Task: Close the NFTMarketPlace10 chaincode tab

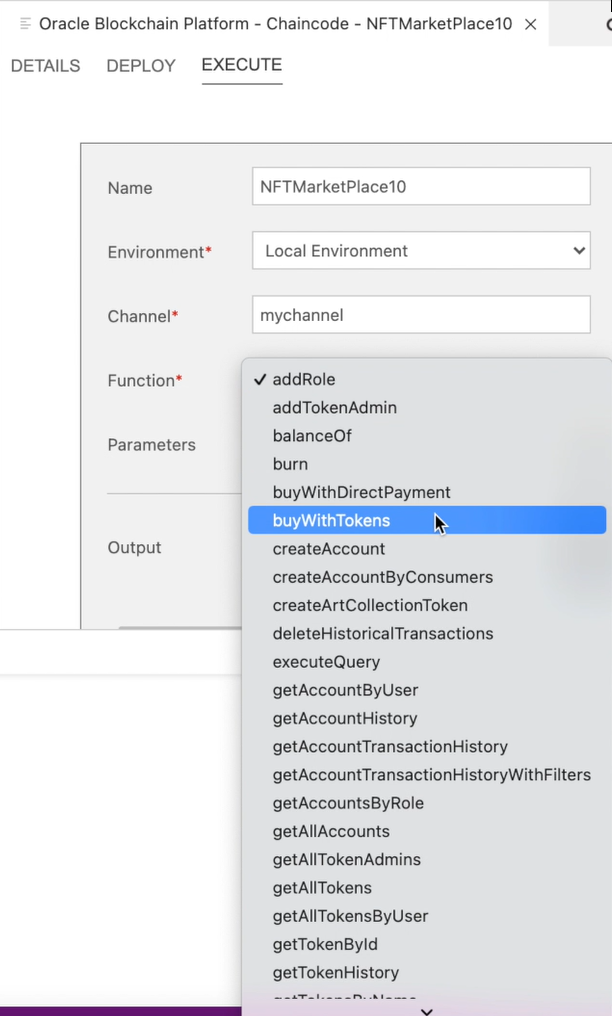Action: (531, 23)
